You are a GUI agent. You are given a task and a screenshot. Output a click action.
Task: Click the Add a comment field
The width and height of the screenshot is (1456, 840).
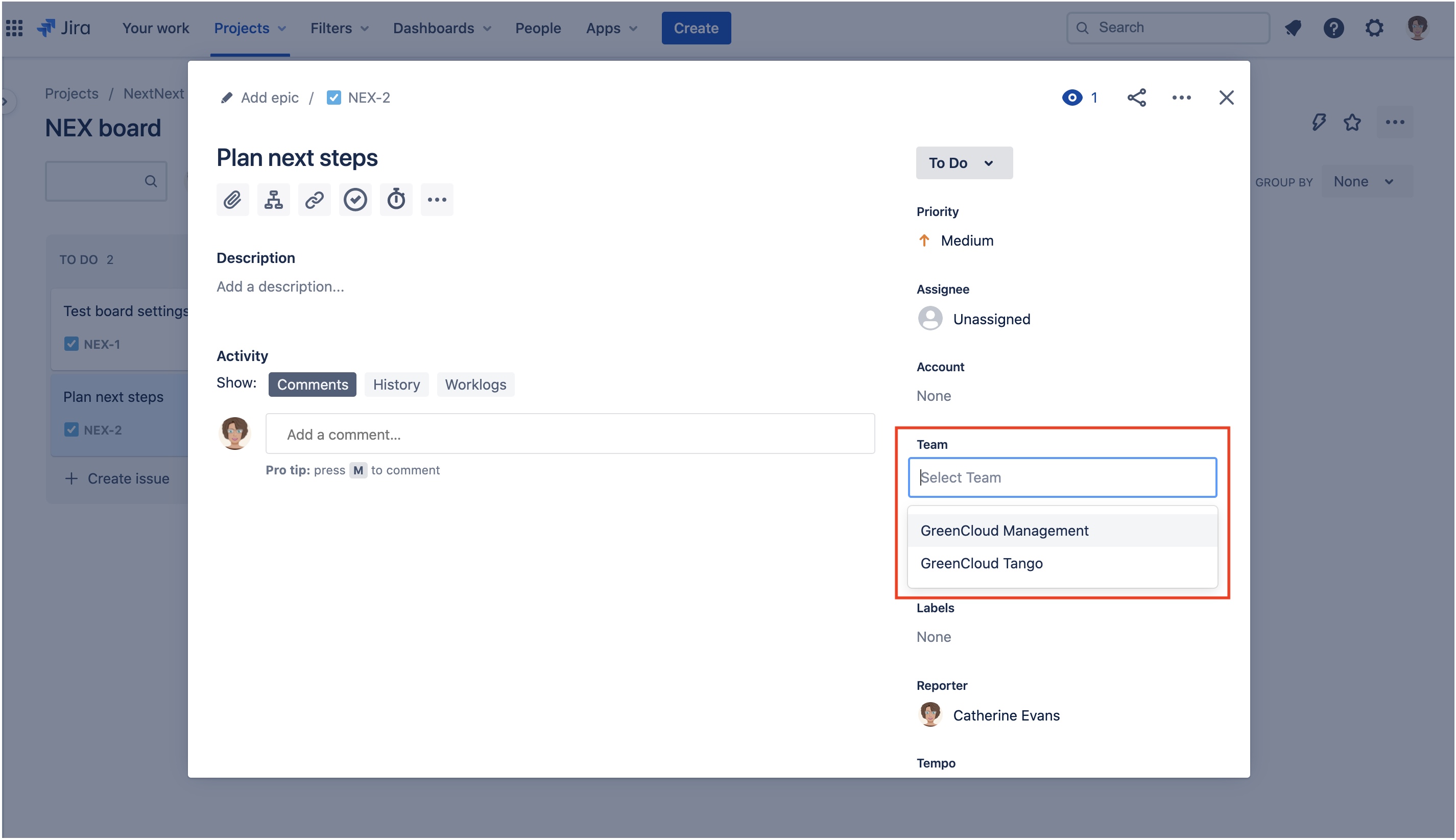click(569, 434)
